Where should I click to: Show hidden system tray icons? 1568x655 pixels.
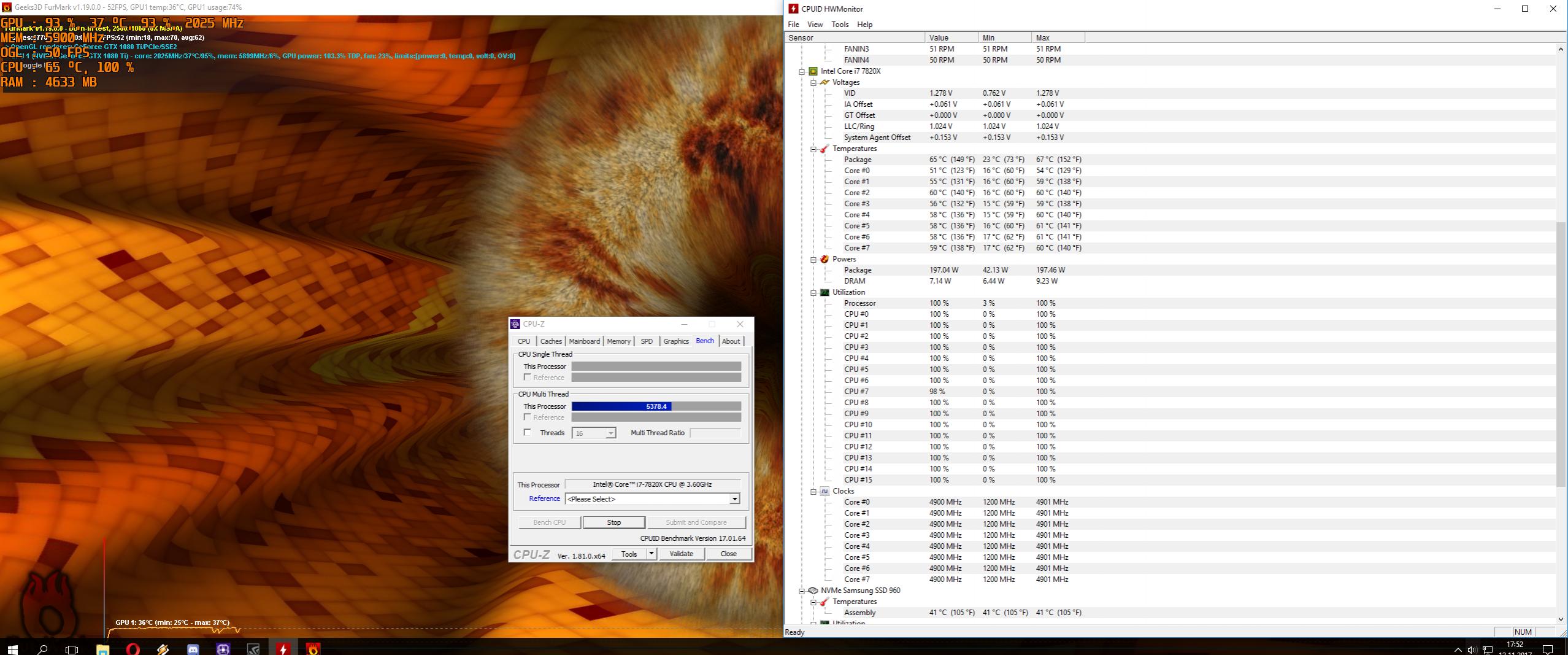point(1458,649)
